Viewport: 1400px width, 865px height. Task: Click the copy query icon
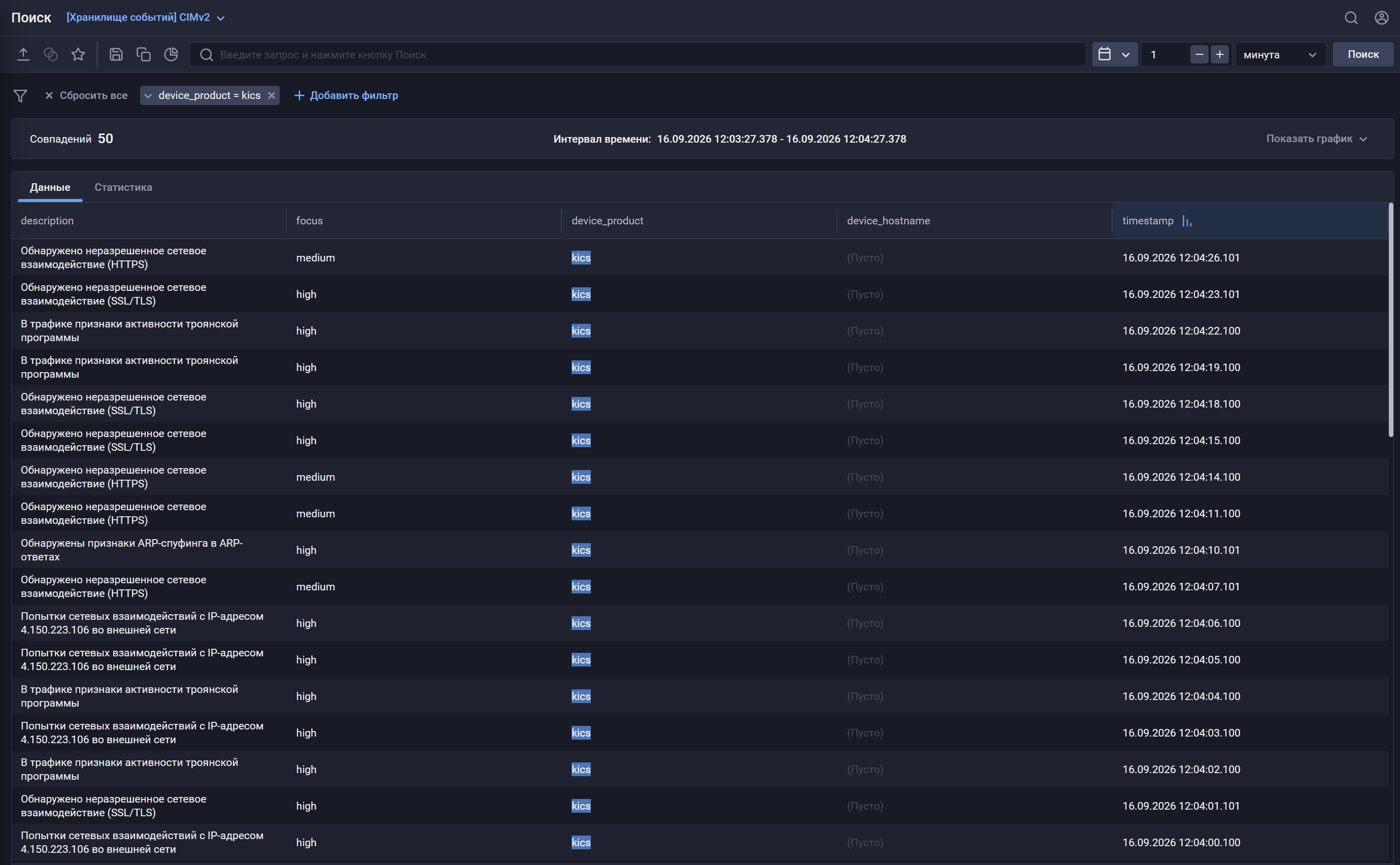[x=144, y=54]
